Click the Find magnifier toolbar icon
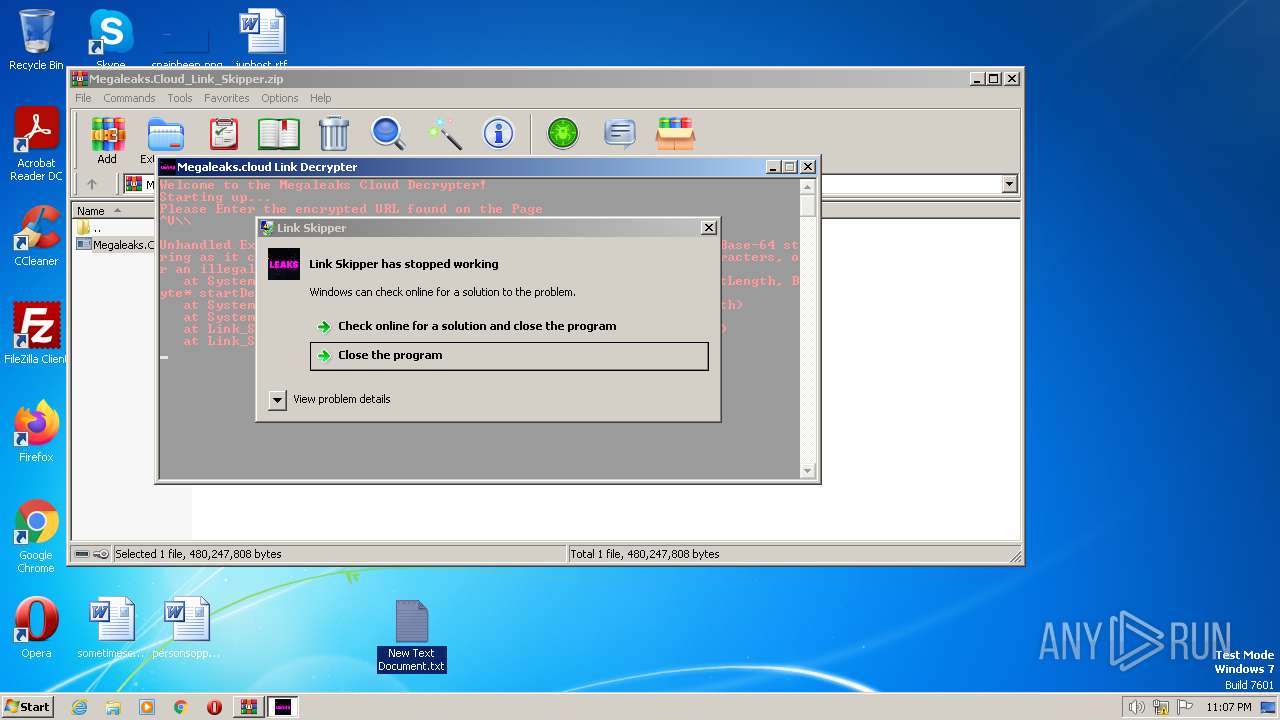 click(x=388, y=133)
